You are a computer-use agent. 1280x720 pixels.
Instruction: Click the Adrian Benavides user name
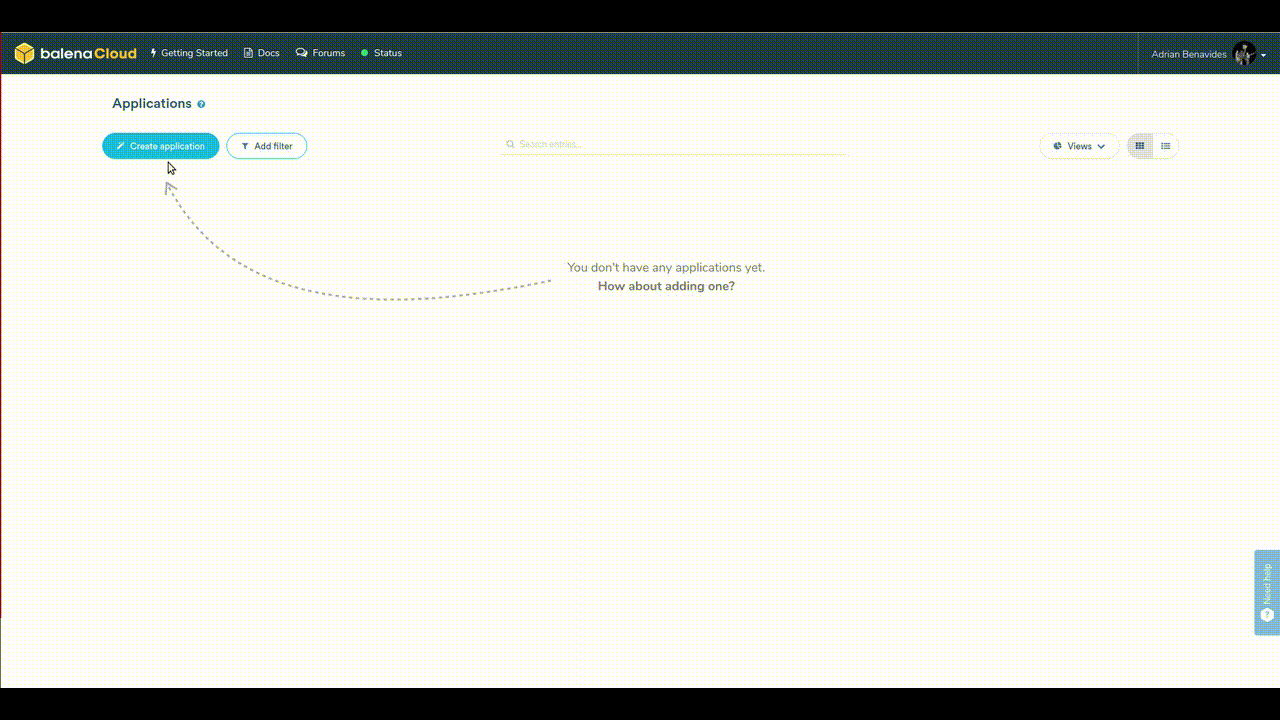click(1188, 54)
